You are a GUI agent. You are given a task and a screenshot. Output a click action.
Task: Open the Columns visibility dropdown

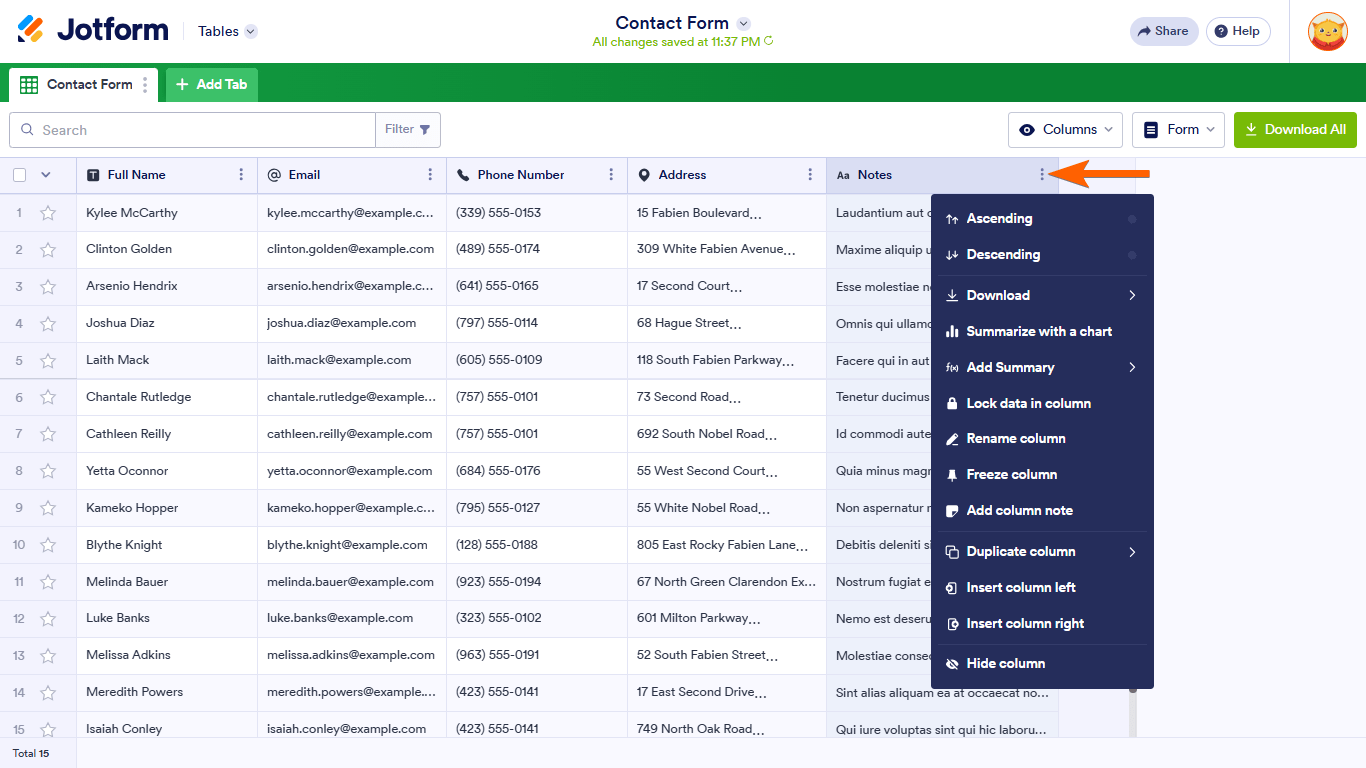[x=1067, y=130]
